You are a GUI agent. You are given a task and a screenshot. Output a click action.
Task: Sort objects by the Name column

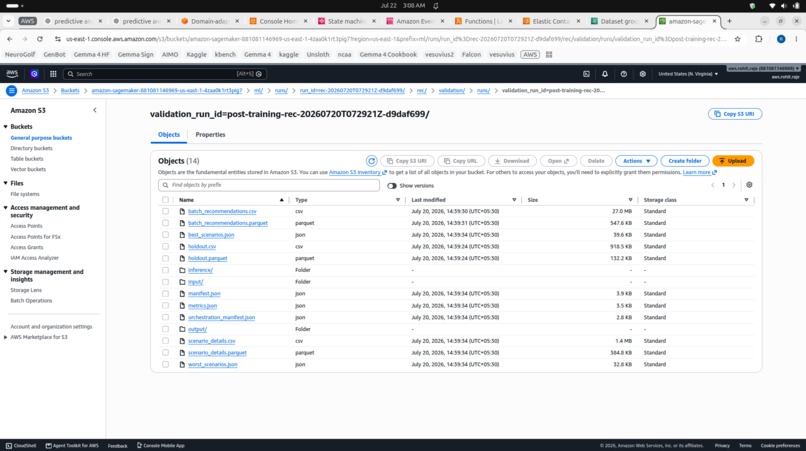click(186, 200)
